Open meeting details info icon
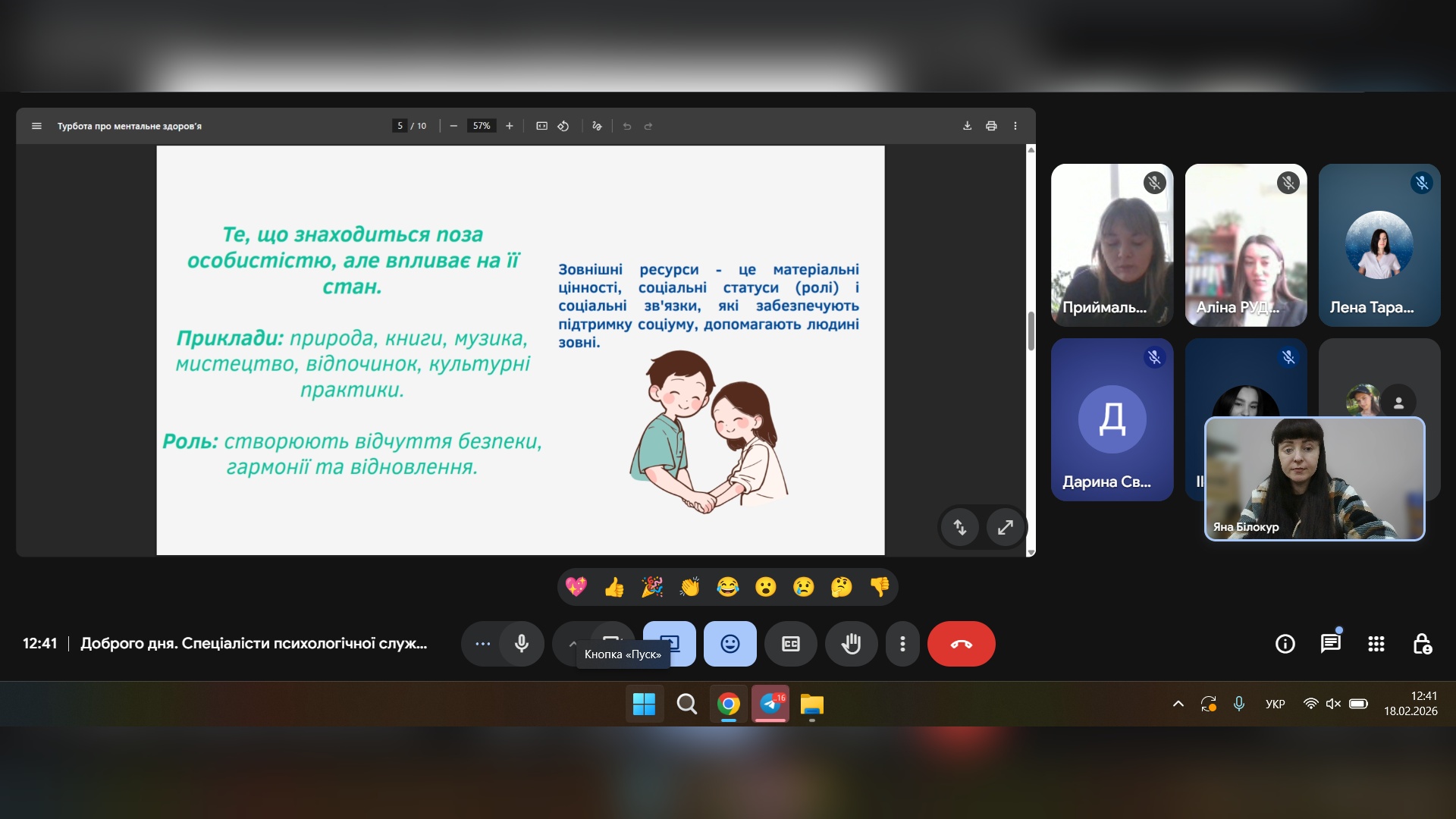Screen dimensions: 1456x819 pyautogui.click(x=1285, y=644)
